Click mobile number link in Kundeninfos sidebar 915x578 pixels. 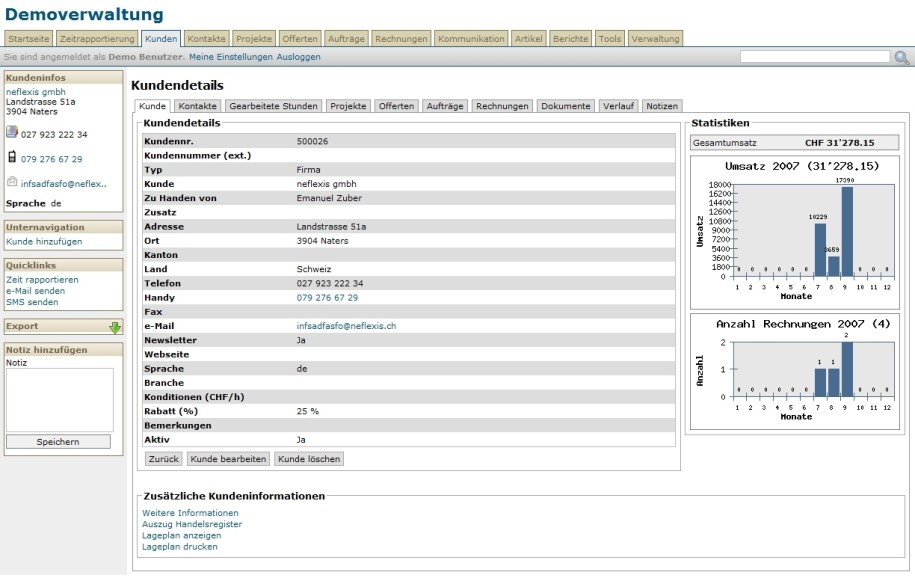coord(51,159)
